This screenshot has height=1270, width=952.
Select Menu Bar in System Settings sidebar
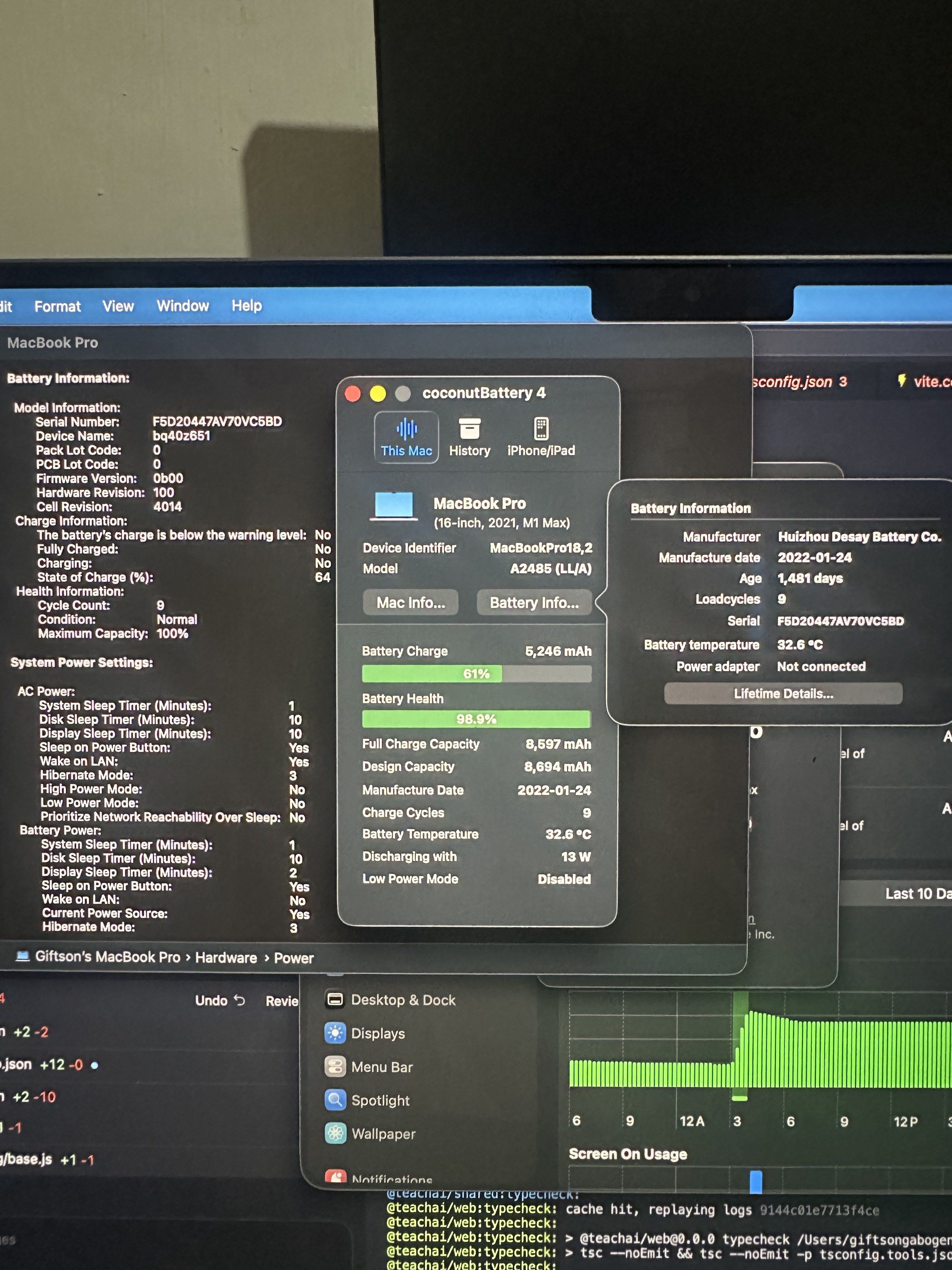tap(368, 1067)
